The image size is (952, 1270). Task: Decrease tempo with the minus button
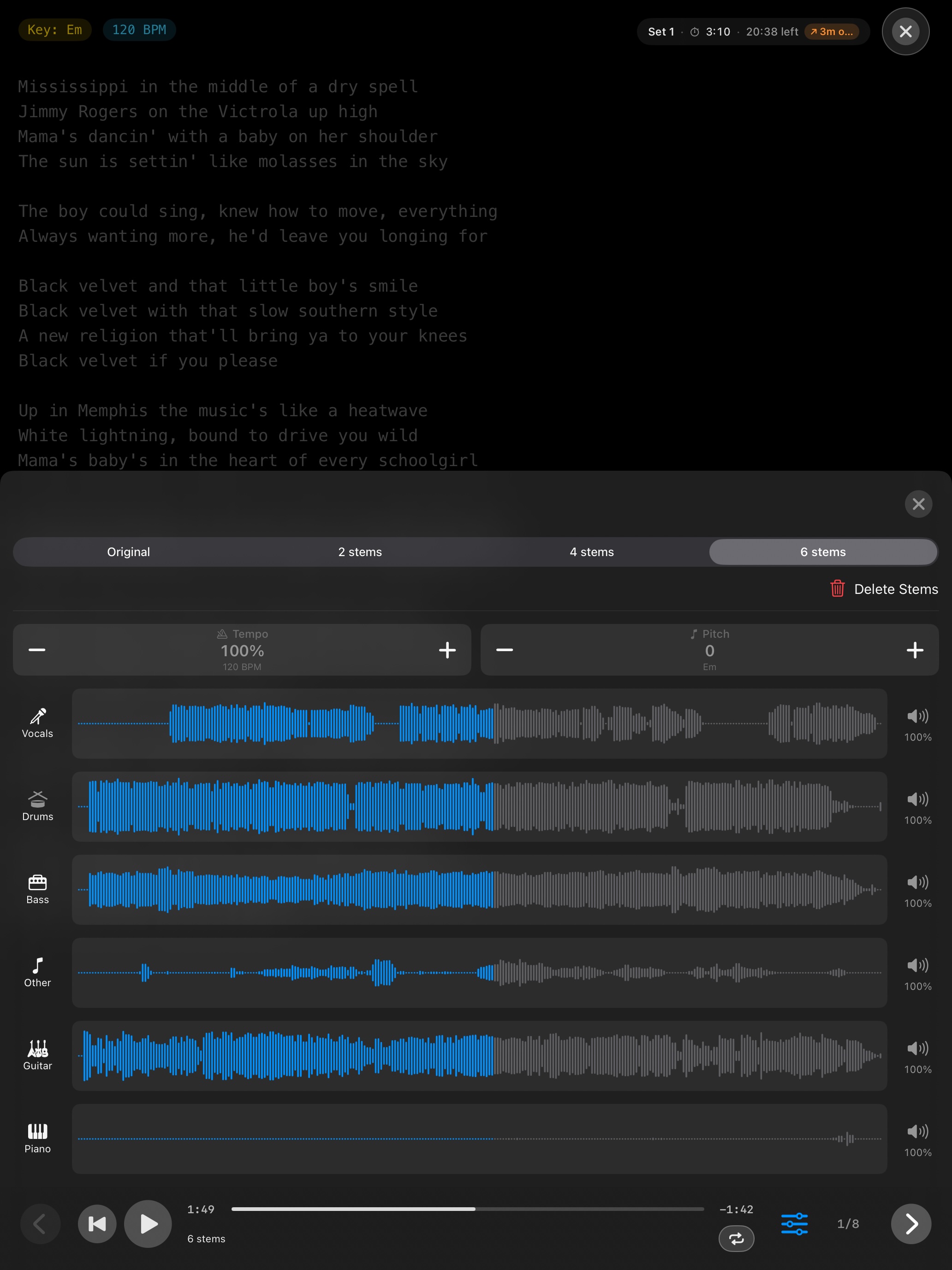37,650
